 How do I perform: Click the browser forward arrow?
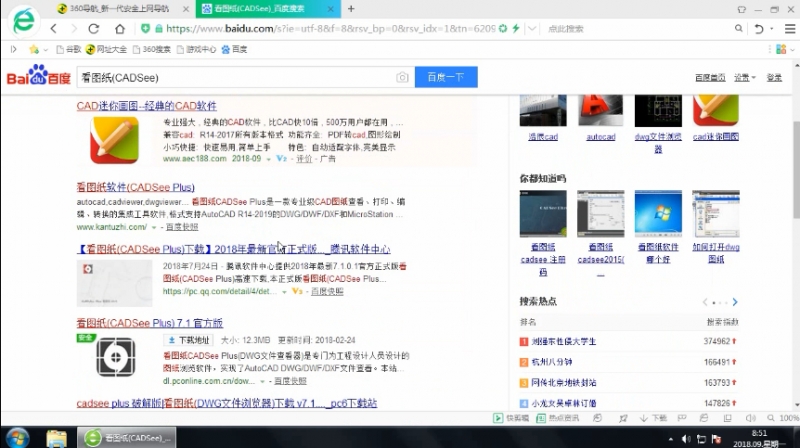point(73,29)
